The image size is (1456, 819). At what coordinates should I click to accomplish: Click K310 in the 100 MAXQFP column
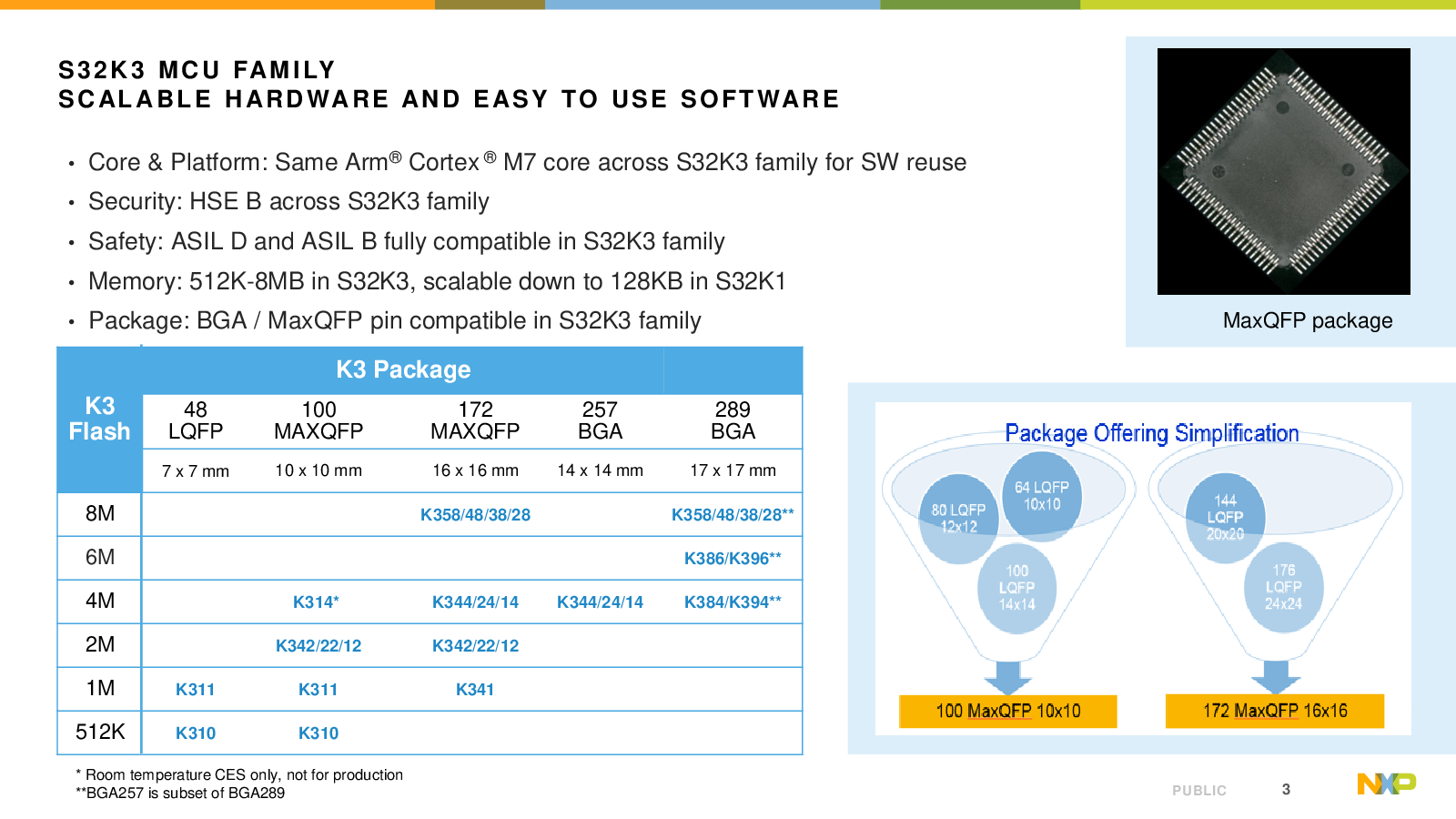(x=318, y=733)
